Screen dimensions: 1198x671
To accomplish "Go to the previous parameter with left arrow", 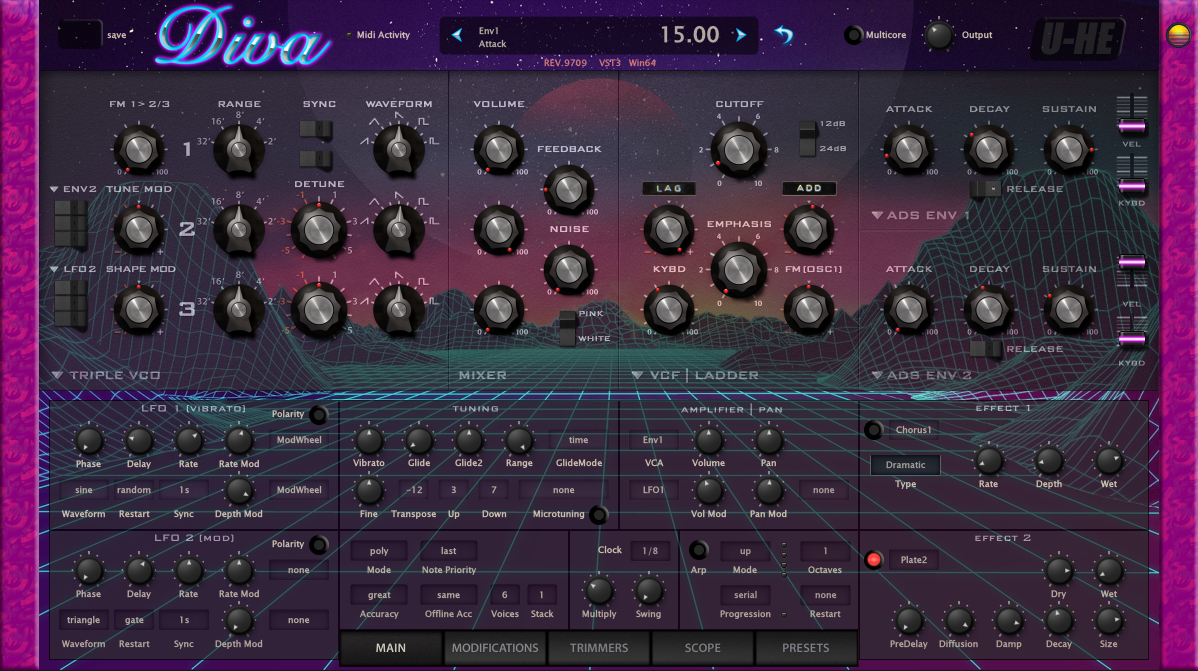I will [457, 34].
